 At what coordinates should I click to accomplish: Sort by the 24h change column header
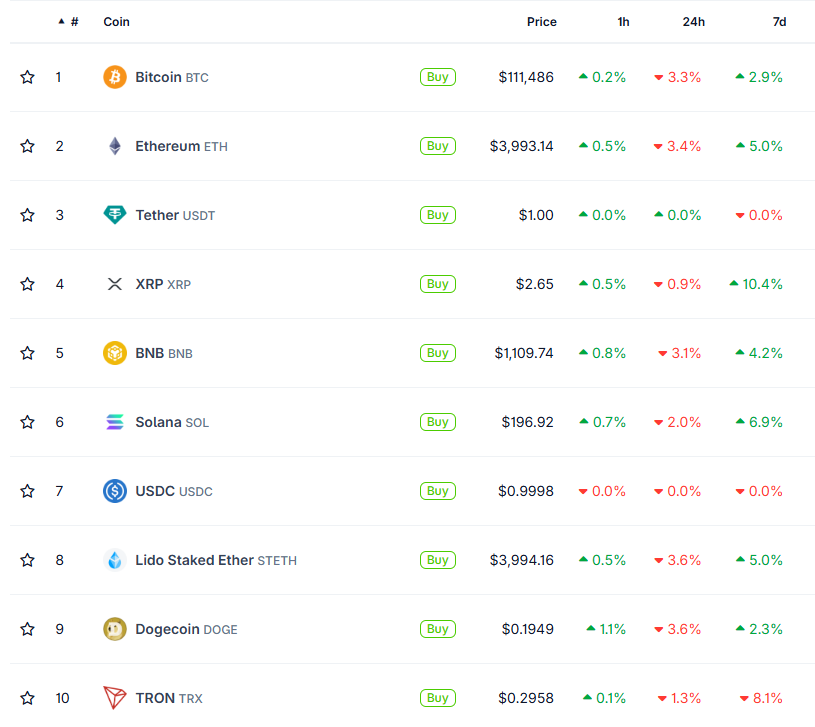pyautogui.click(x=693, y=22)
